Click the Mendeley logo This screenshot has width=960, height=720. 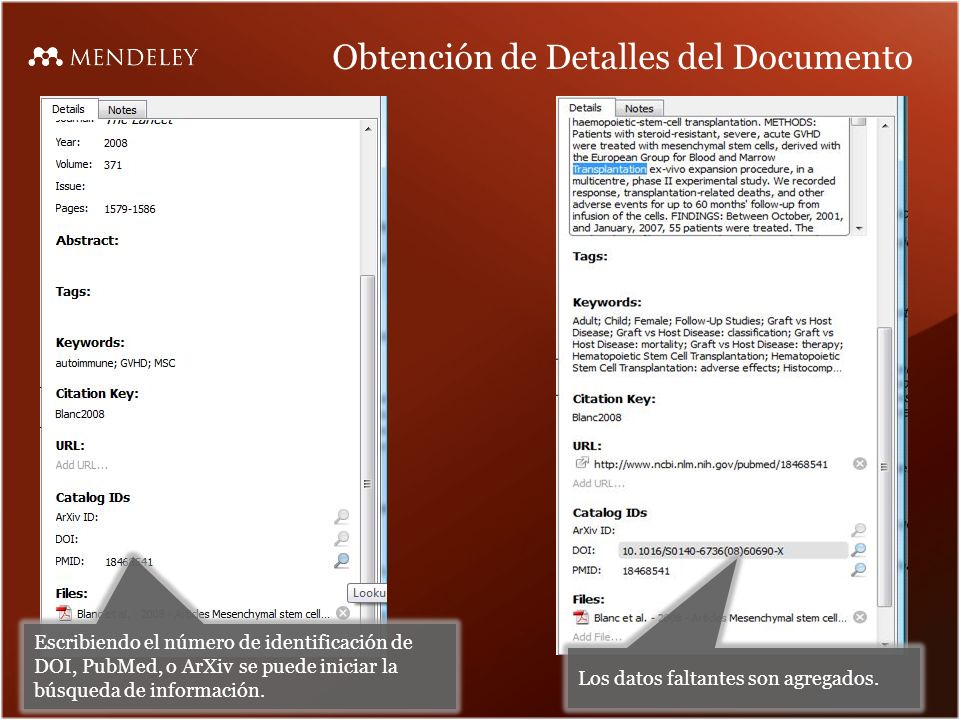[113, 57]
